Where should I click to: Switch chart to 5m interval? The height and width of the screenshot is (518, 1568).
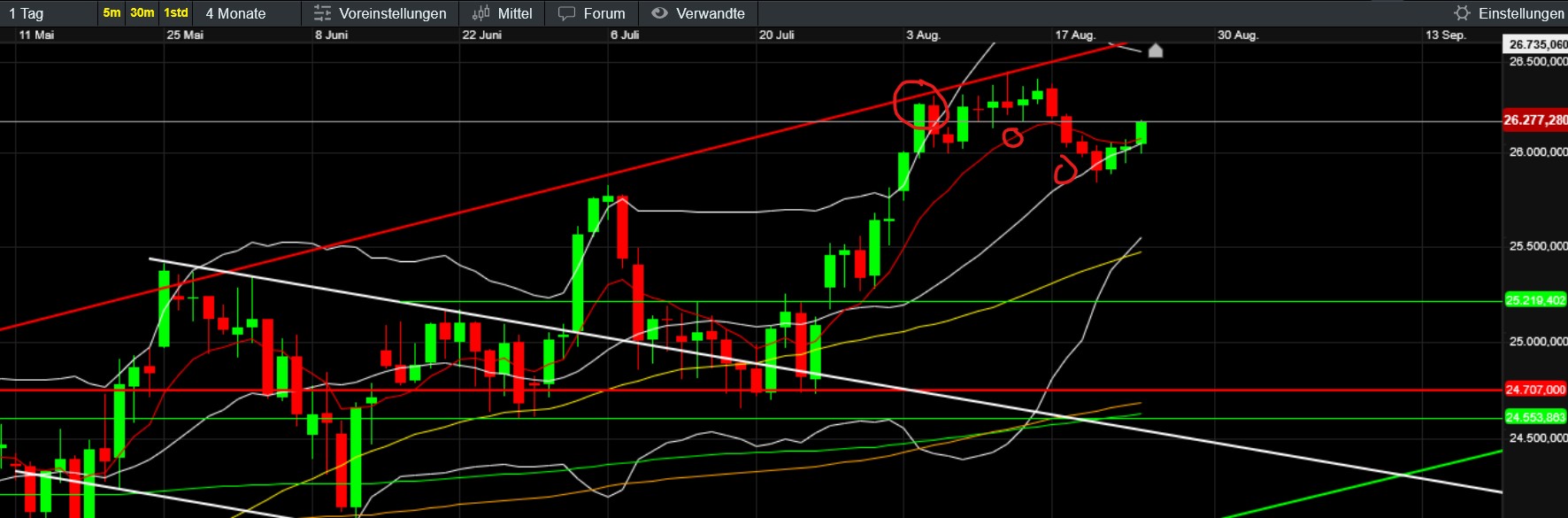tap(111, 12)
